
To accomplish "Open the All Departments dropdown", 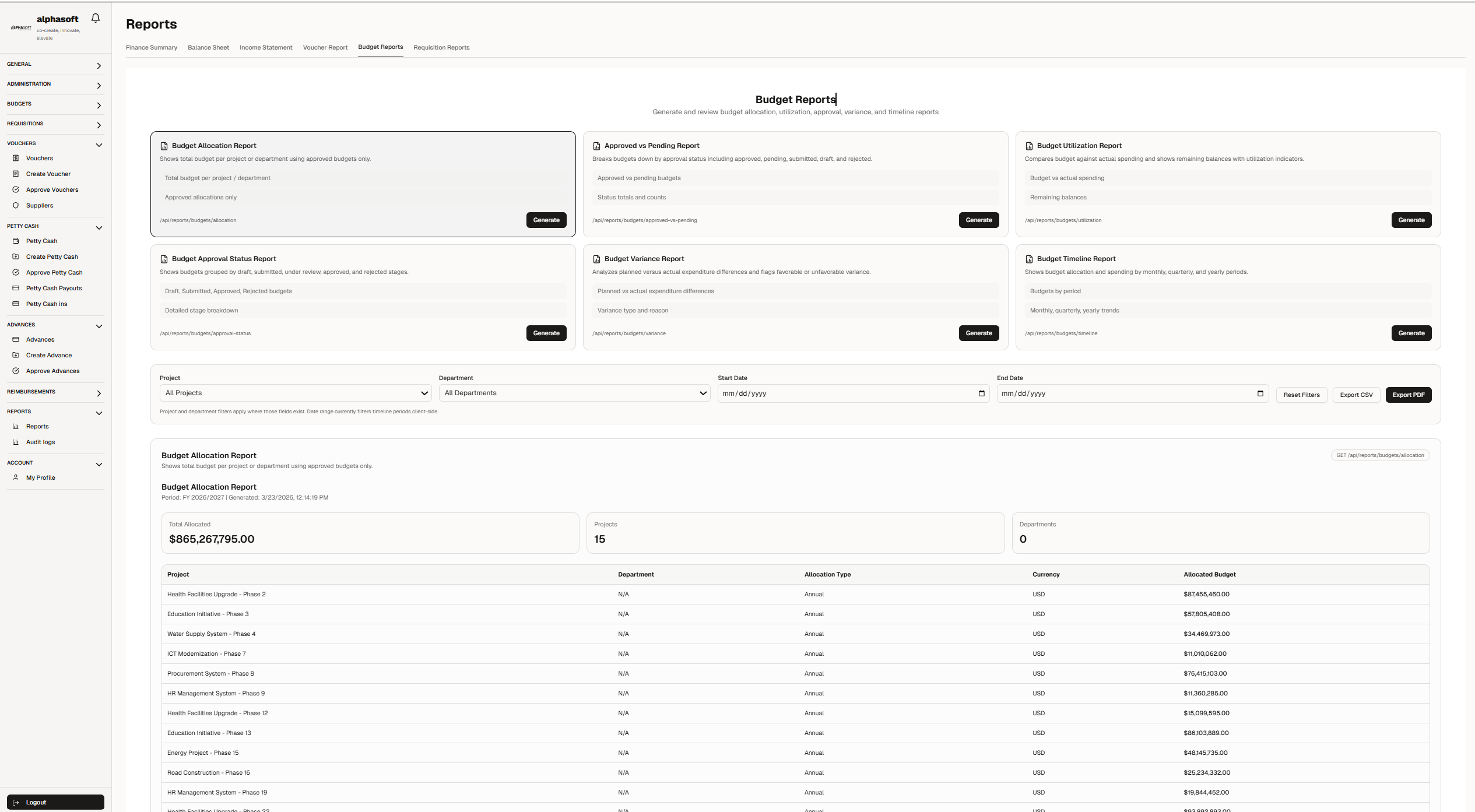I will [574, 393].
